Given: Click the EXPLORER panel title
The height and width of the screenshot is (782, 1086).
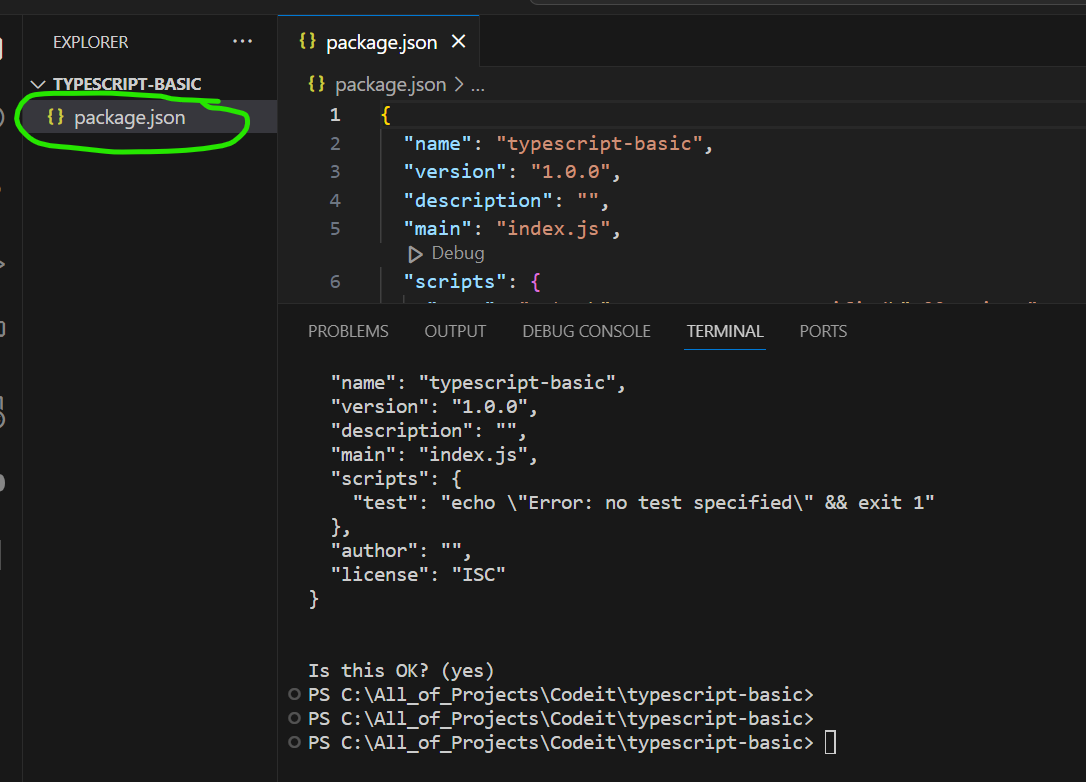Looking at the screenshot, I should (x=91, y=42).
